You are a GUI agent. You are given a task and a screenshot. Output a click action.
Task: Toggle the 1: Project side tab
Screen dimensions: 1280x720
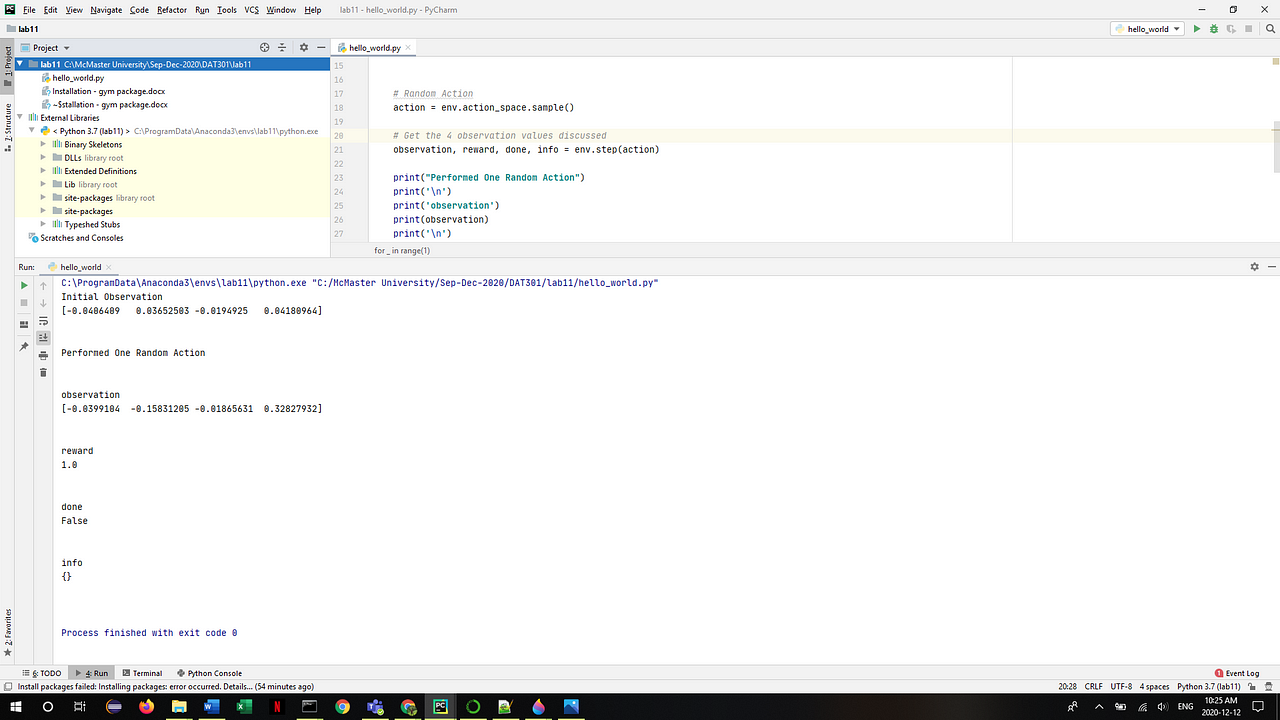coord(8,67)
